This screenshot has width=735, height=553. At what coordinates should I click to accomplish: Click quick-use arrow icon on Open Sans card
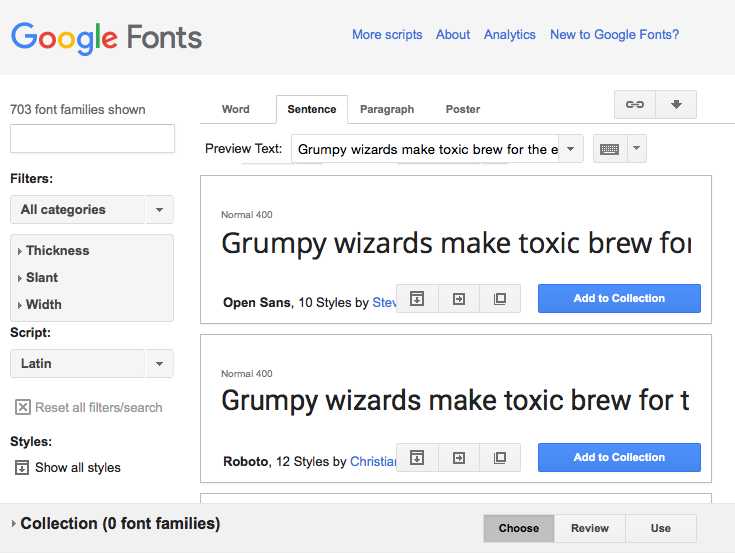[459, 299]
